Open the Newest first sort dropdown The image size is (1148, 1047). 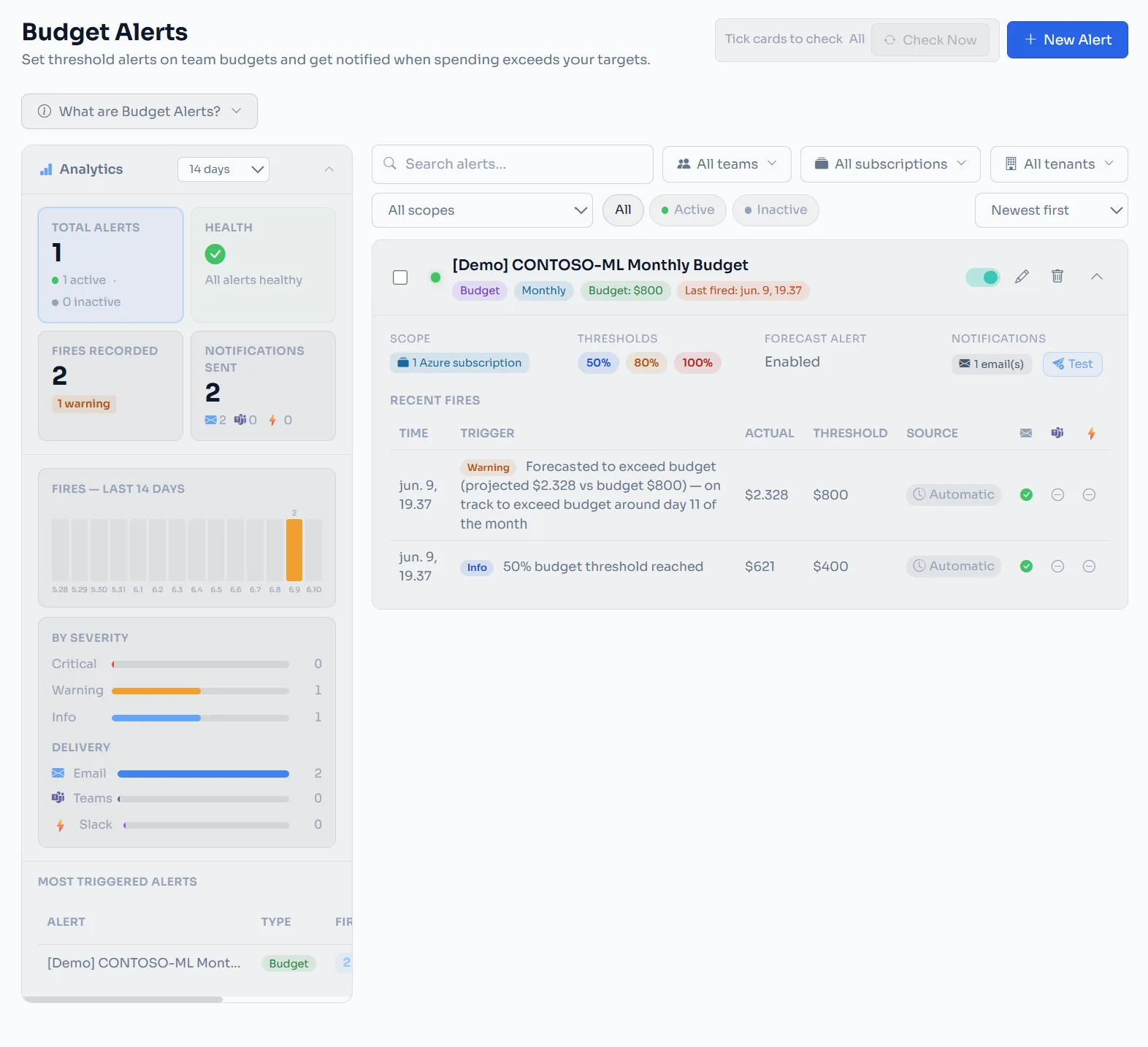click(x=1051, y=210)
